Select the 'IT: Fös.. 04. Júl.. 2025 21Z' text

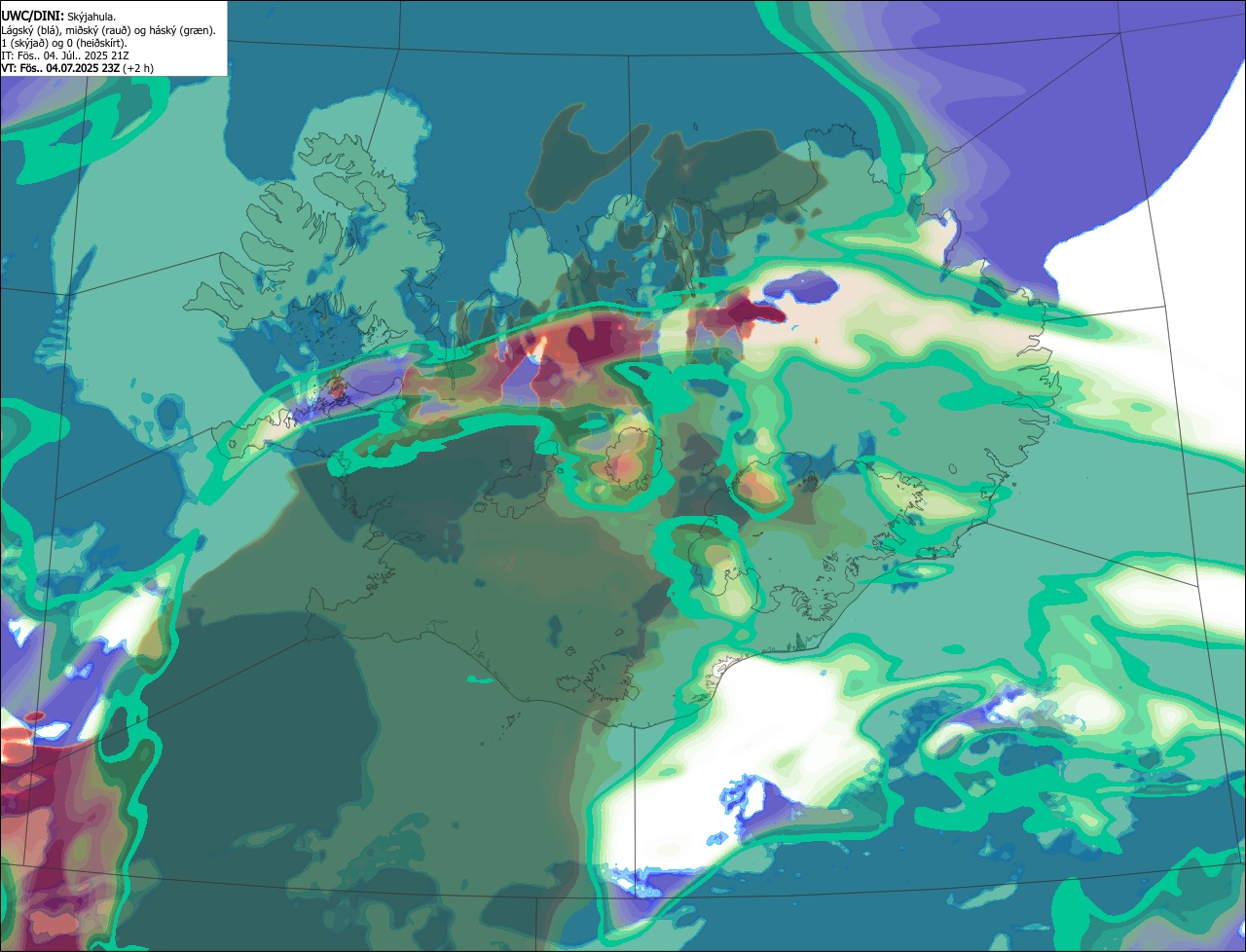pyautogui.click(x=65, y=55)
